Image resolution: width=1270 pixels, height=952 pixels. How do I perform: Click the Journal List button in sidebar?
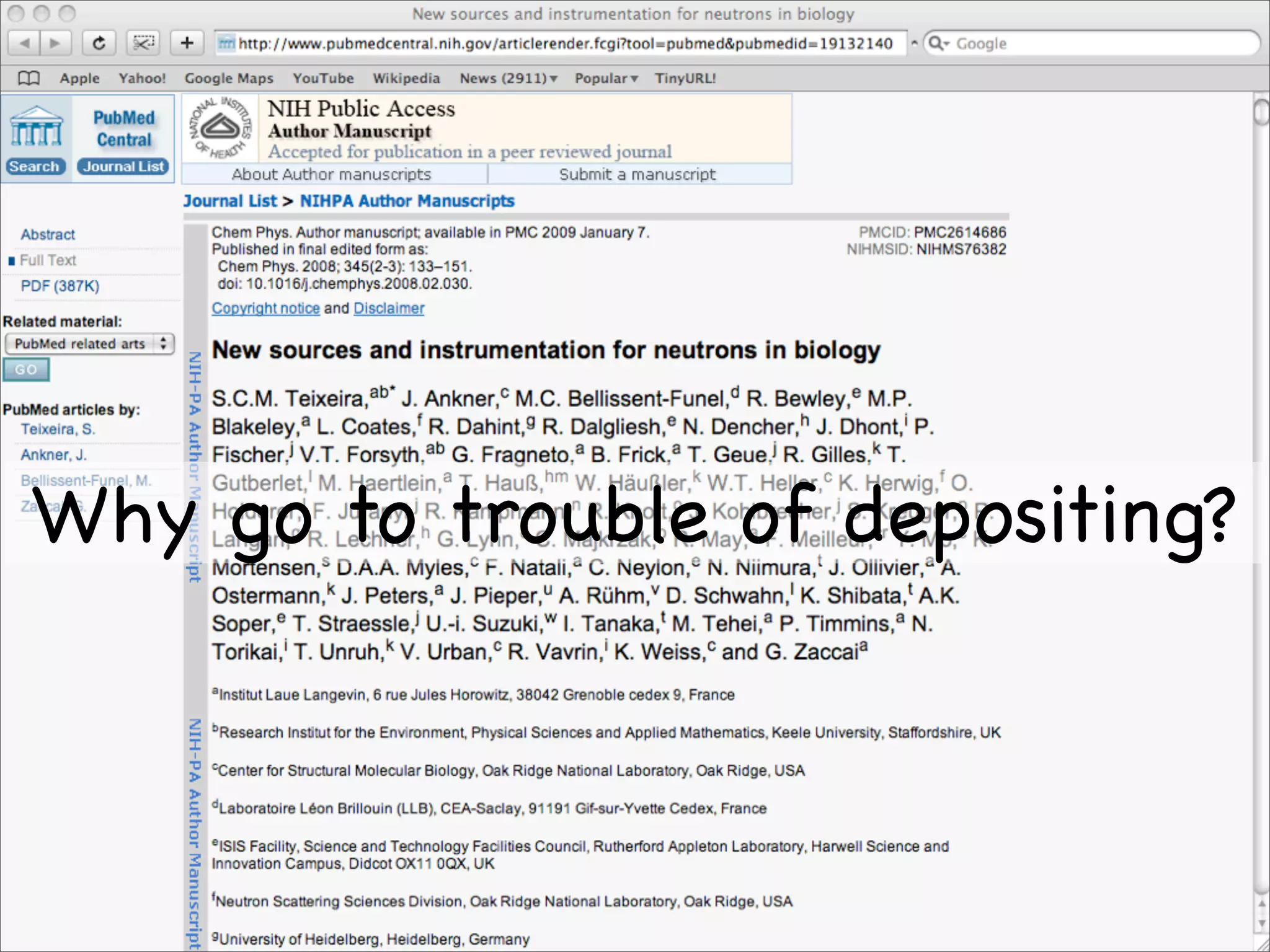pyautogui.click(x=123, y=167)
